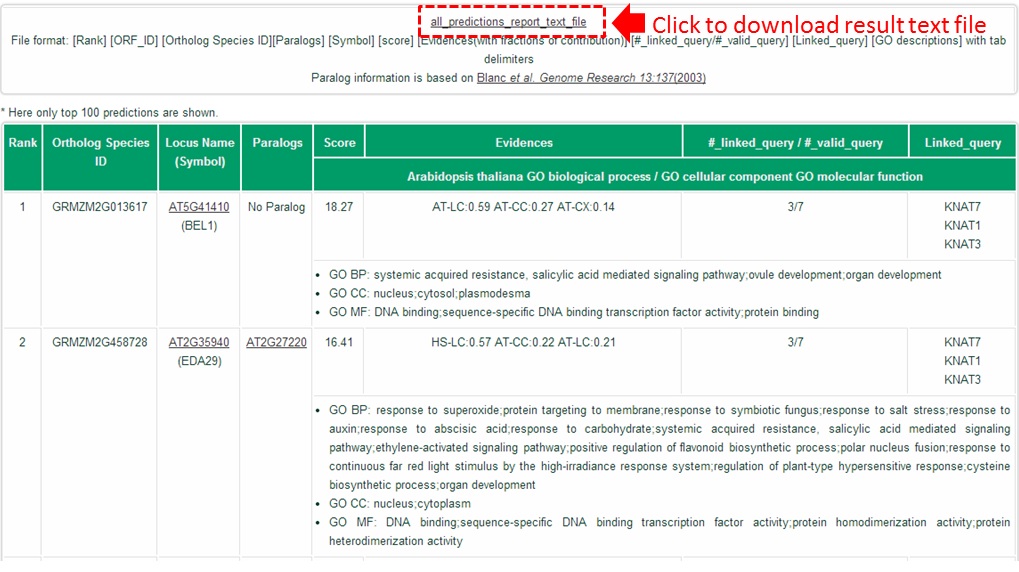Viewport: 1019px width, 572px height.
Task: Click the #_linked_query / #_valid_query header
Action: pos(795,143)
